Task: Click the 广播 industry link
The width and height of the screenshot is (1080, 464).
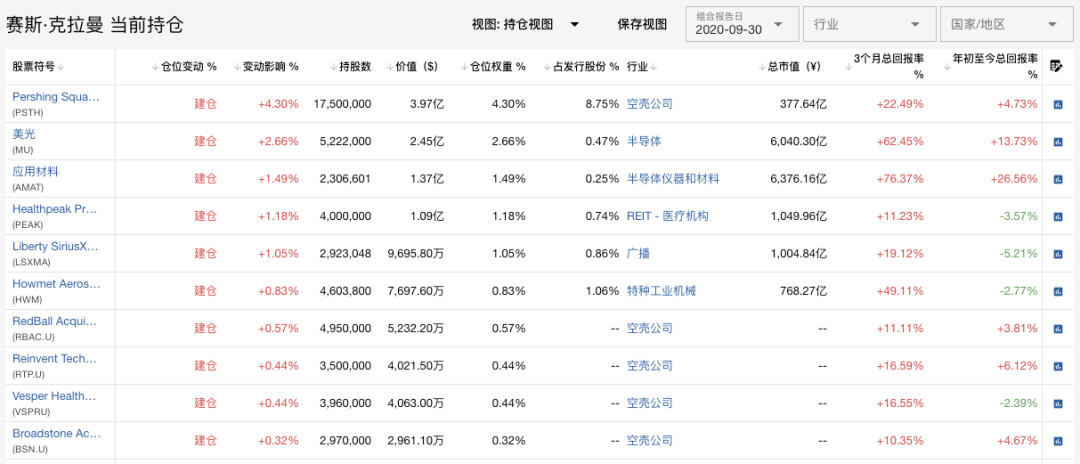Action: [x=638, y=253]
